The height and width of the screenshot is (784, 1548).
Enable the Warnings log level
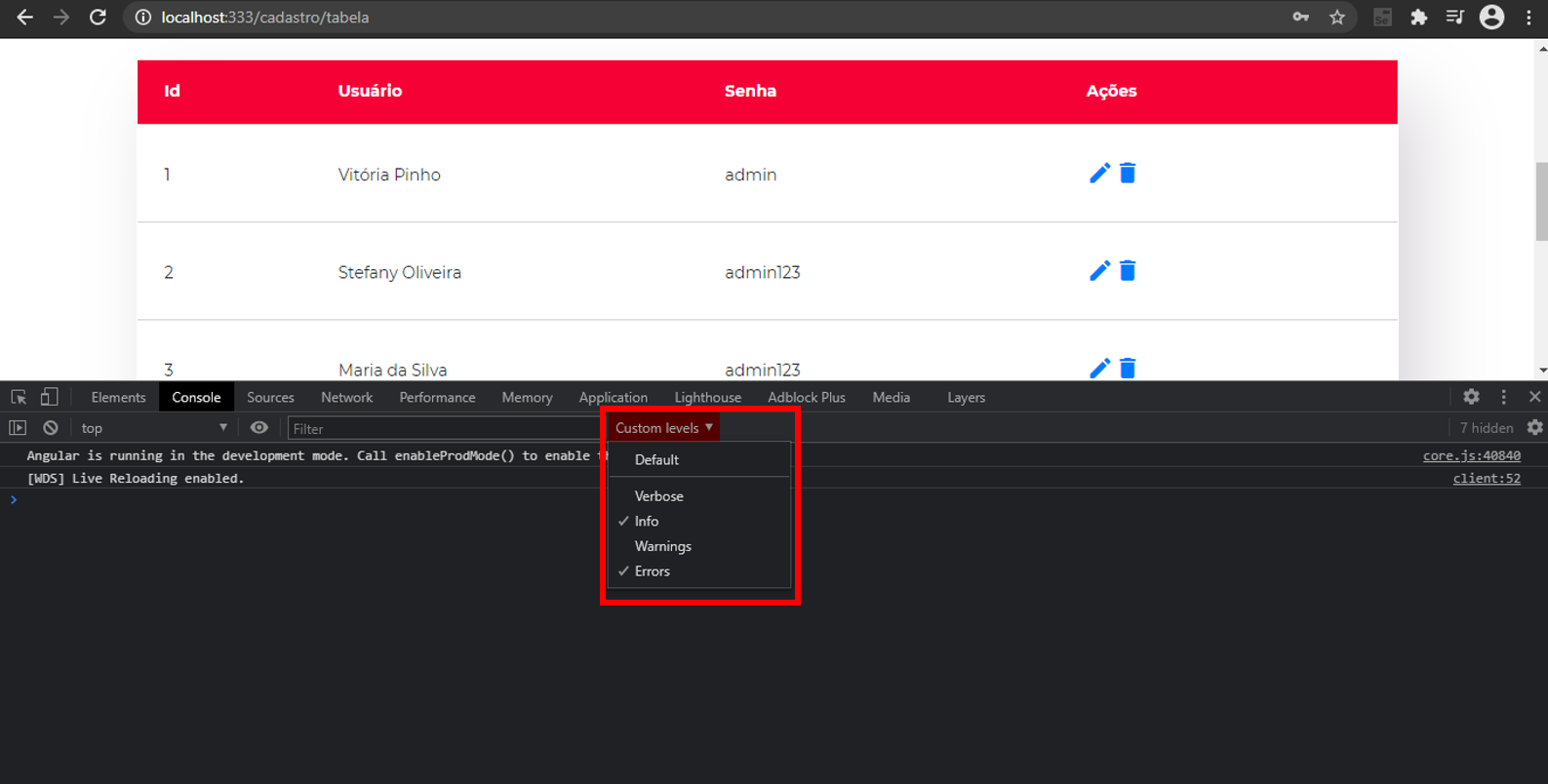coord(662,546)
